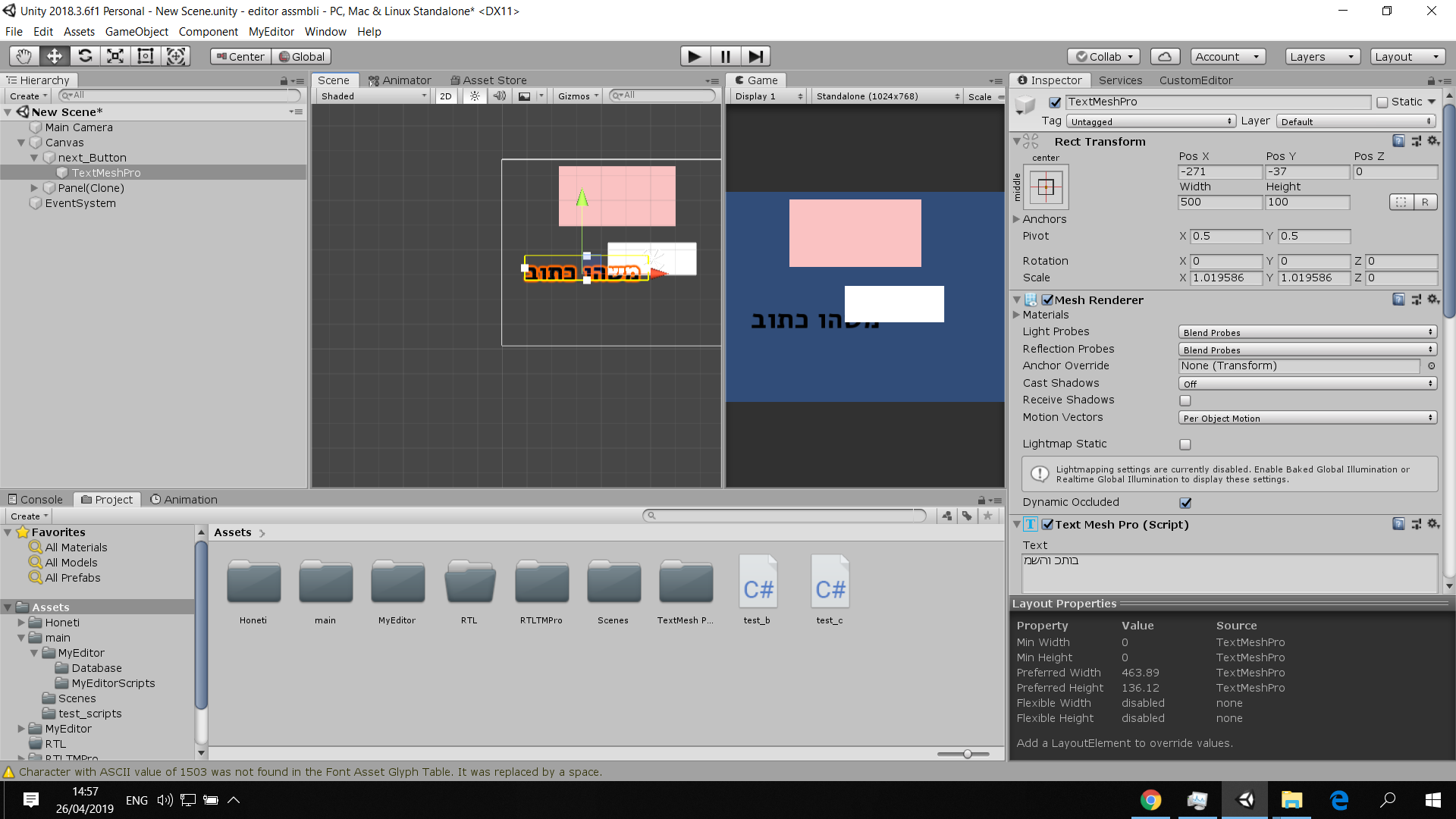Expand the Anchors section
This screenshot has width=1456, height=819.
1017,219
